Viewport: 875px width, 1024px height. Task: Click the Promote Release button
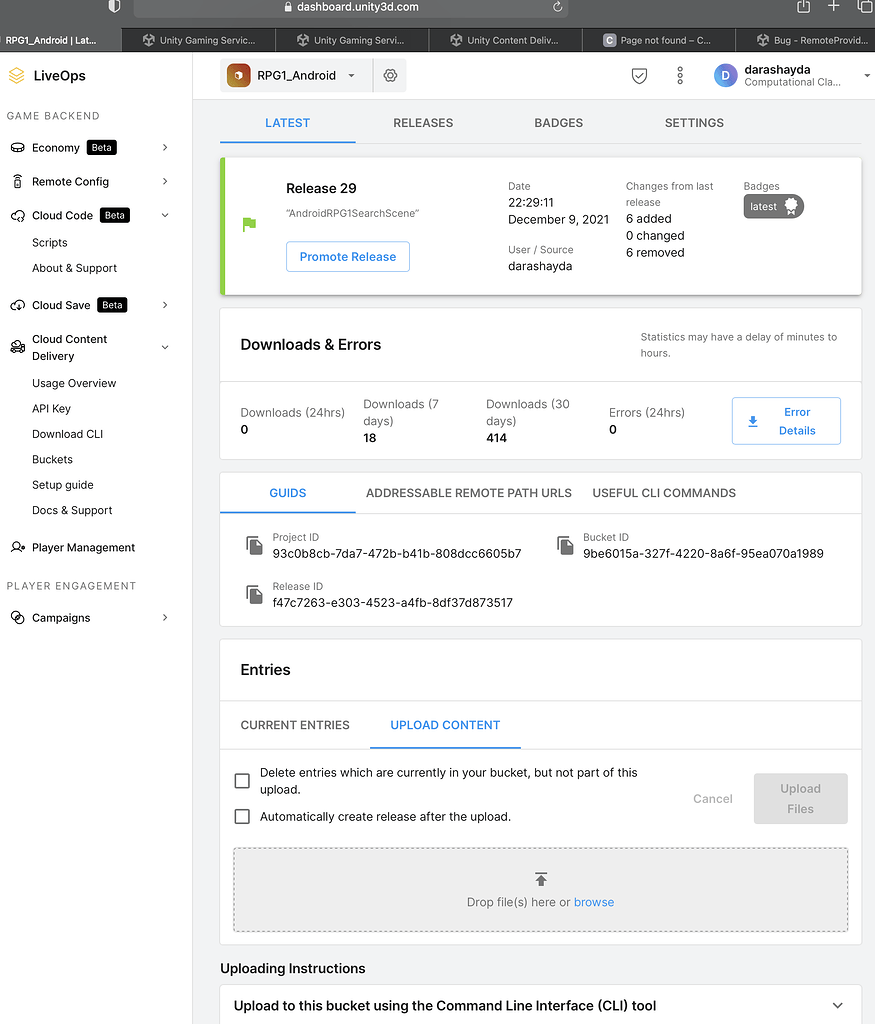[347, 256]
